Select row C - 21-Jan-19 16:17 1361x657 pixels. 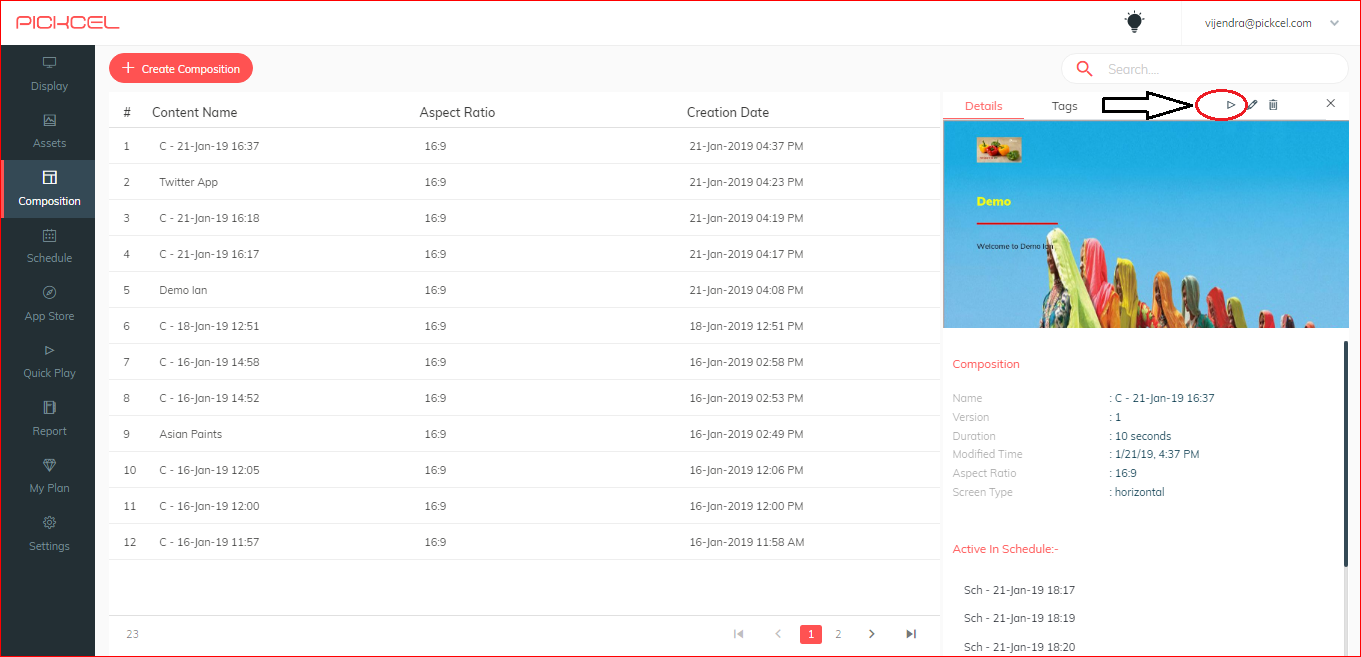pos(524,254)
